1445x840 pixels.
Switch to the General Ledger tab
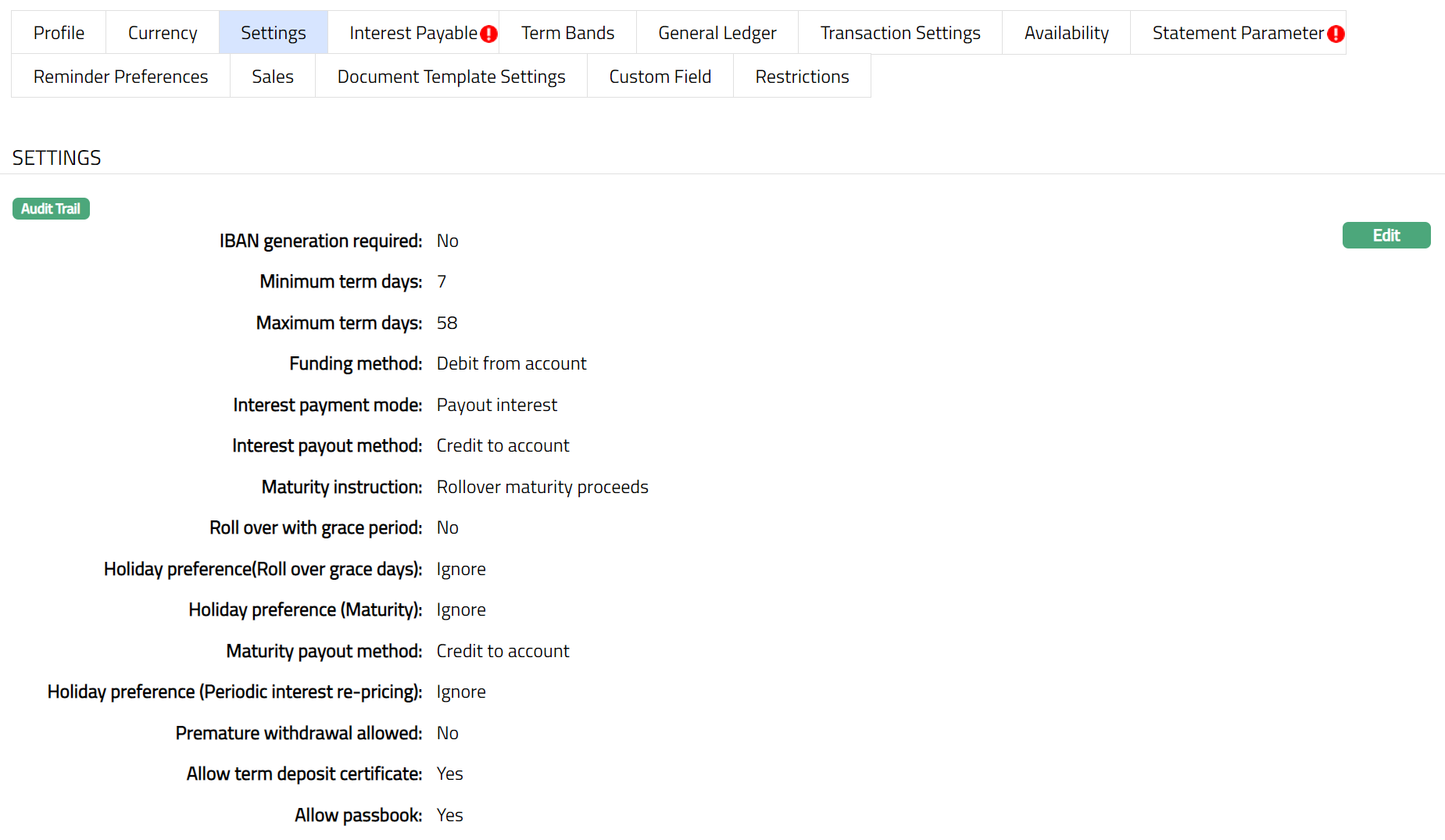point(717,33)
